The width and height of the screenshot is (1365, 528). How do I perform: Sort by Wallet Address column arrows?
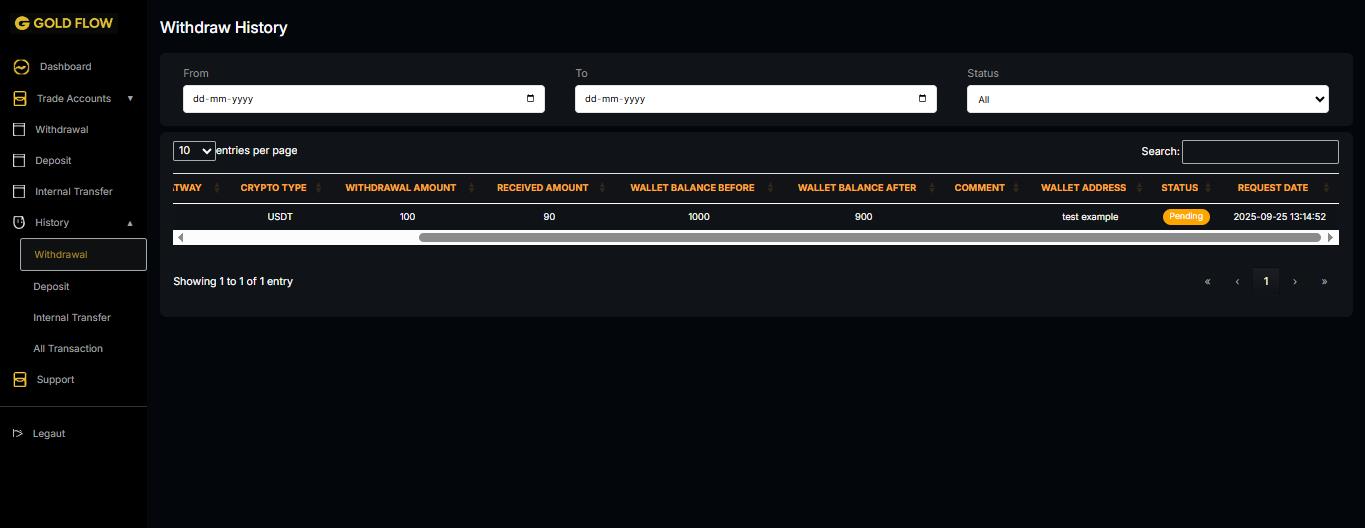point(1139,188)
